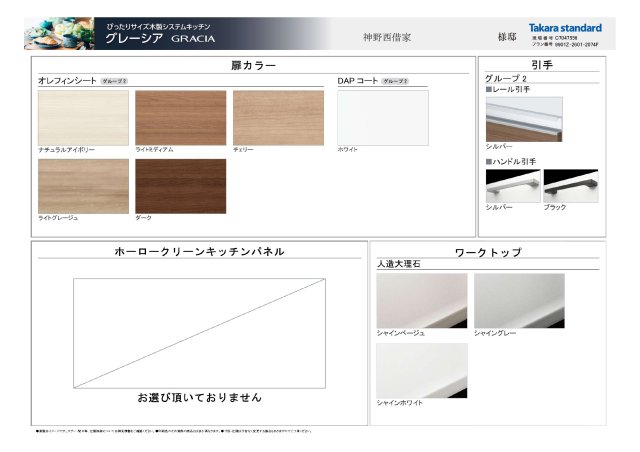Click the footnote disclaimer line at bottom
Viewport: 640px width, 452px height.
coord(173,431)
